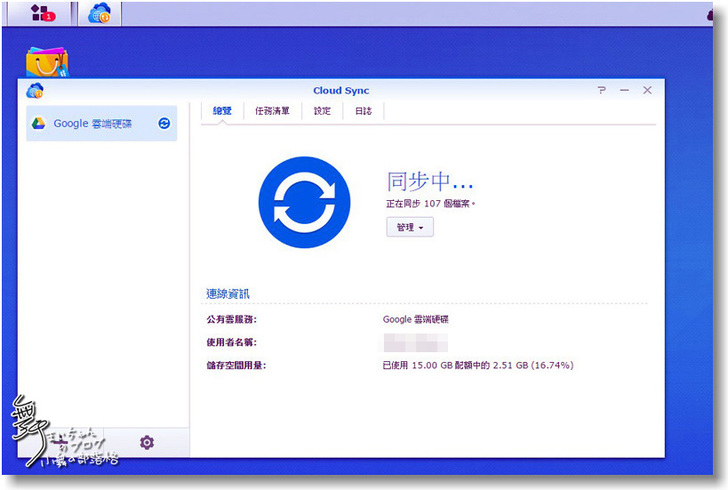Open the DSM main menu icon

(x=42, y=13)
